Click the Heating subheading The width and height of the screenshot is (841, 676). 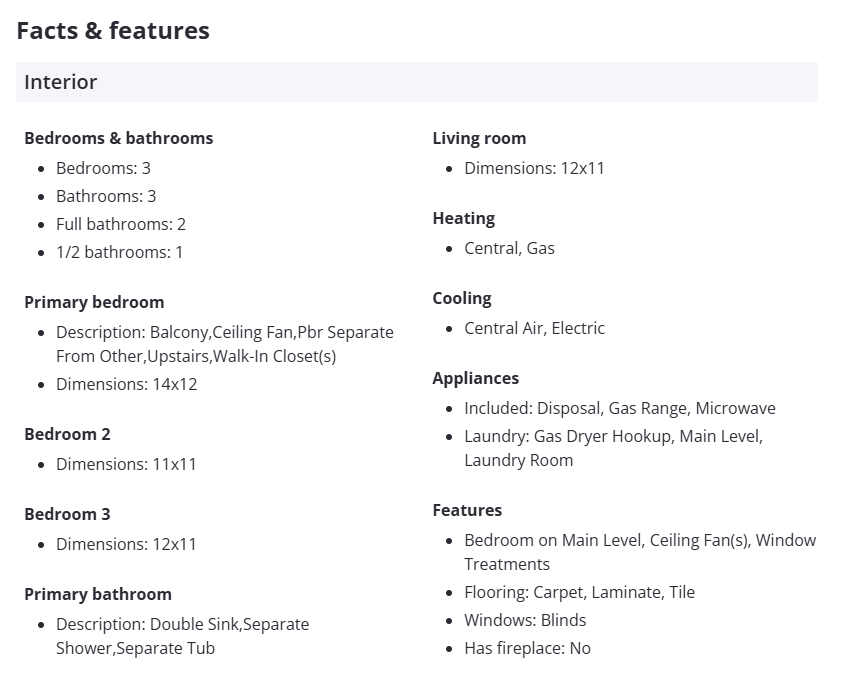[x=463, y=218]
